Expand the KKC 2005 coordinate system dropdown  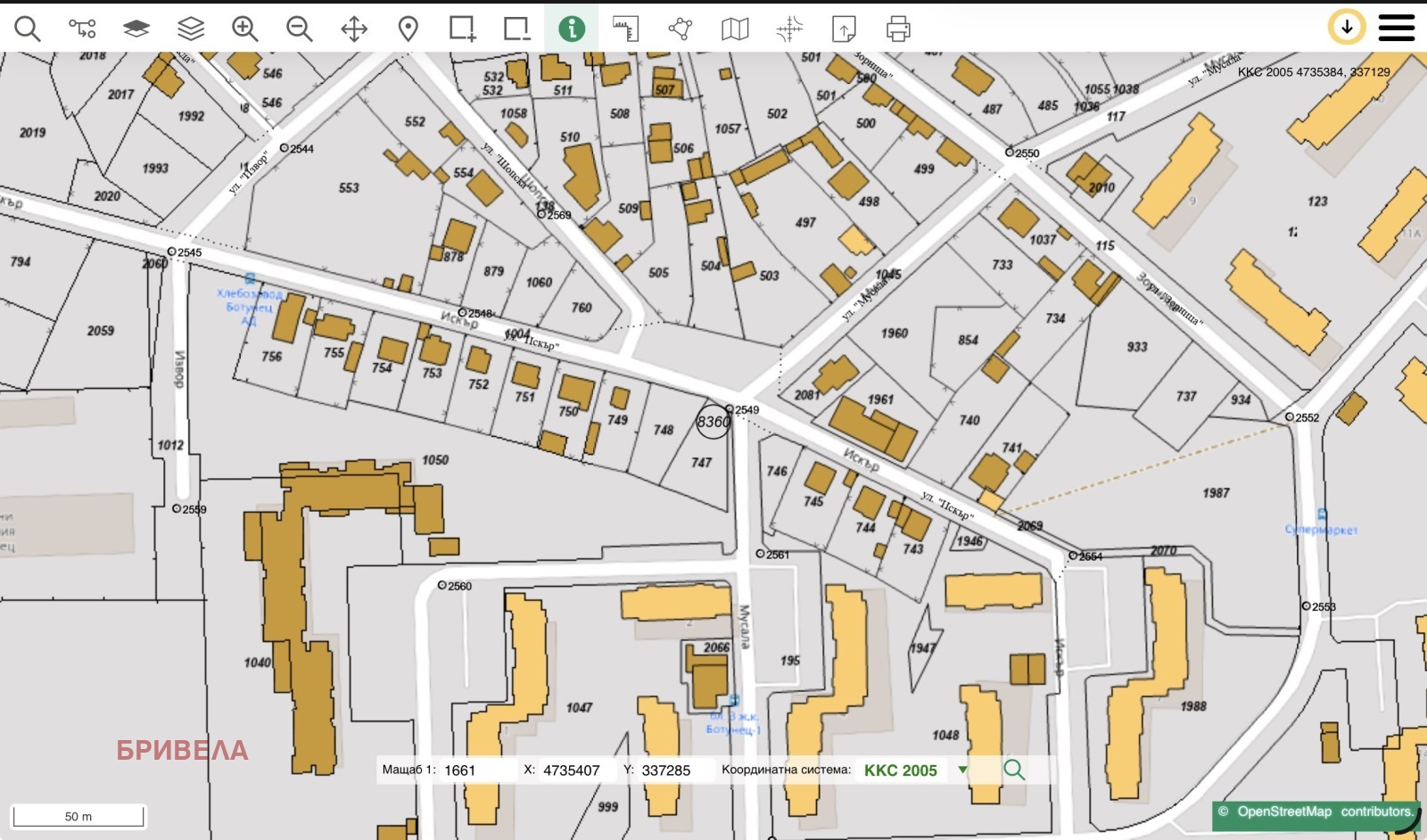(962, 770)
